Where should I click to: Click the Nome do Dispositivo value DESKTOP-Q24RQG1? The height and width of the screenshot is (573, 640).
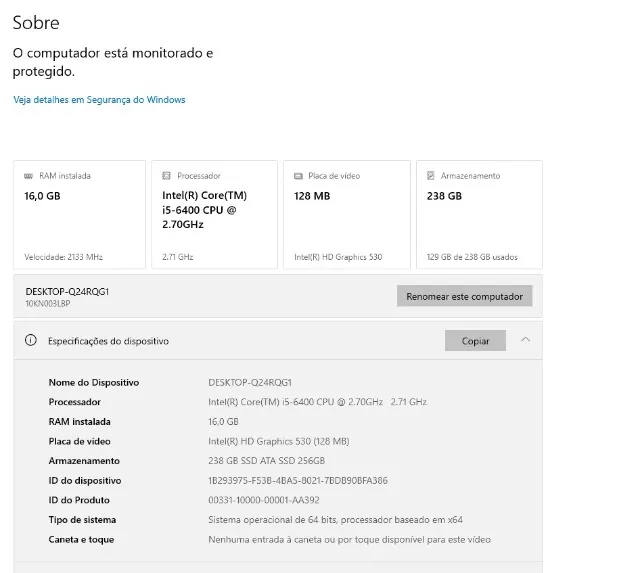[250, 382]
